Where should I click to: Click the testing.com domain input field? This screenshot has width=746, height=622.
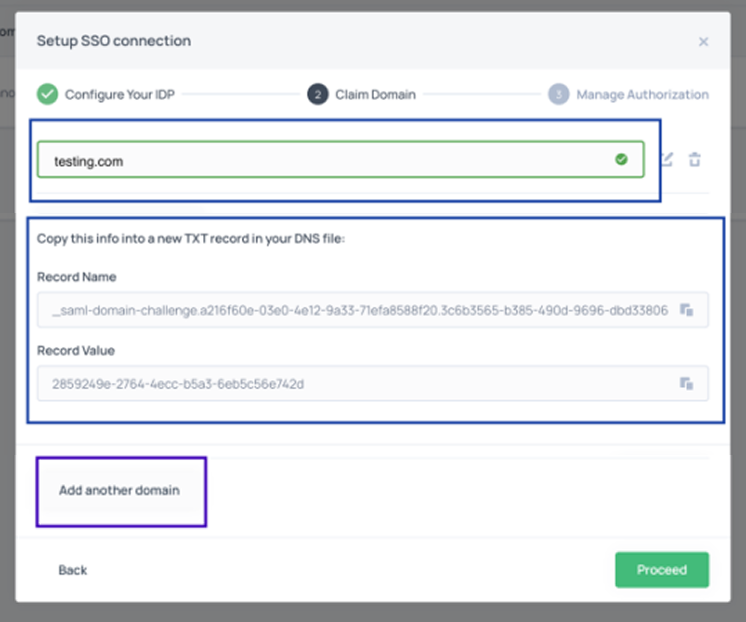click(320, 160)
